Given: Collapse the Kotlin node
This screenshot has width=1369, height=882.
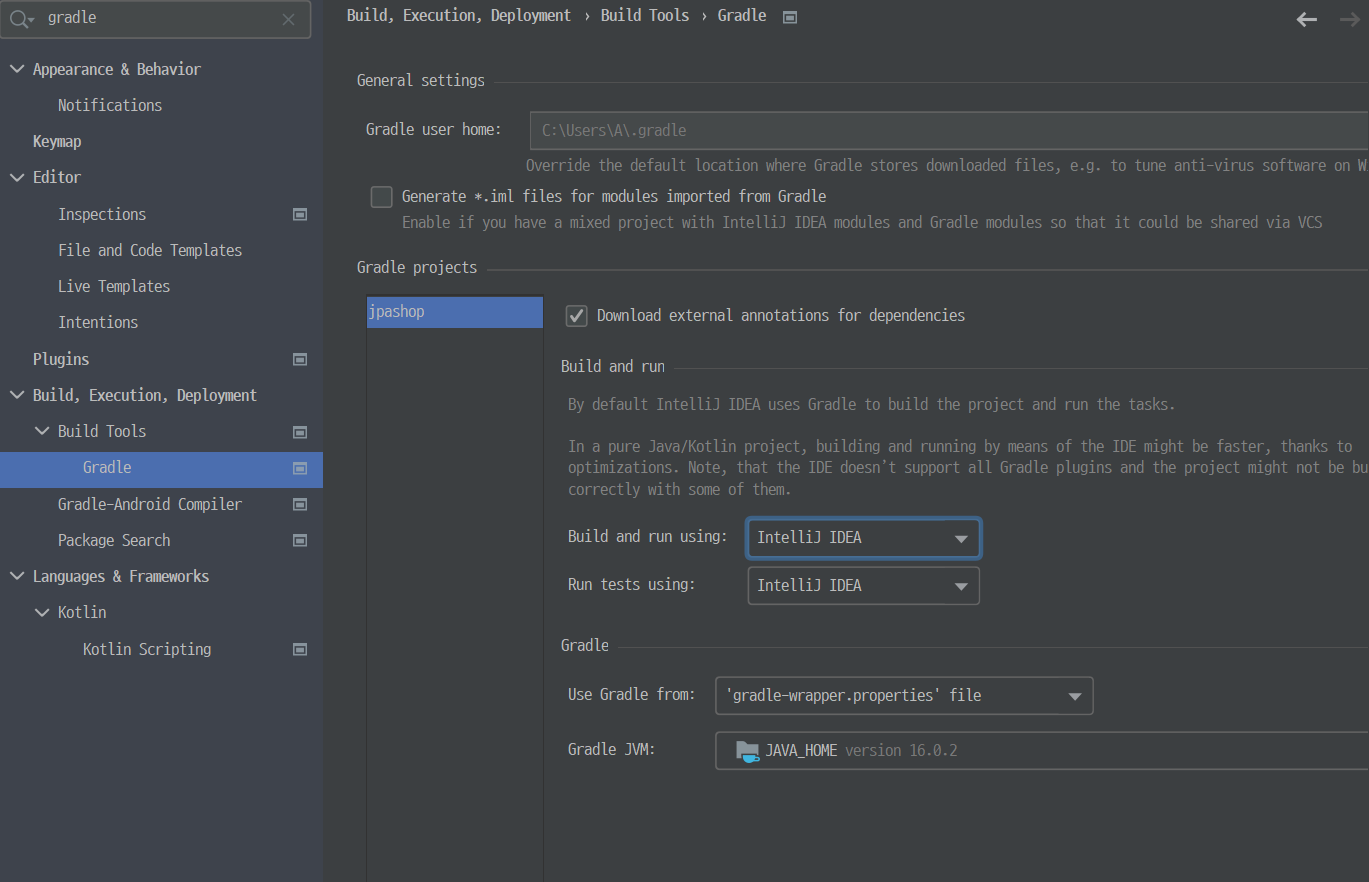Looking at the screenshot, I should (41, 612).
